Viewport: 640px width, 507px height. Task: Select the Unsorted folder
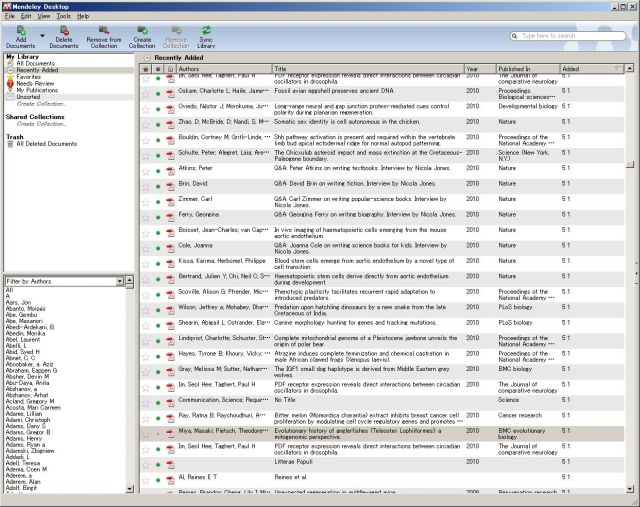pos(28,97)
